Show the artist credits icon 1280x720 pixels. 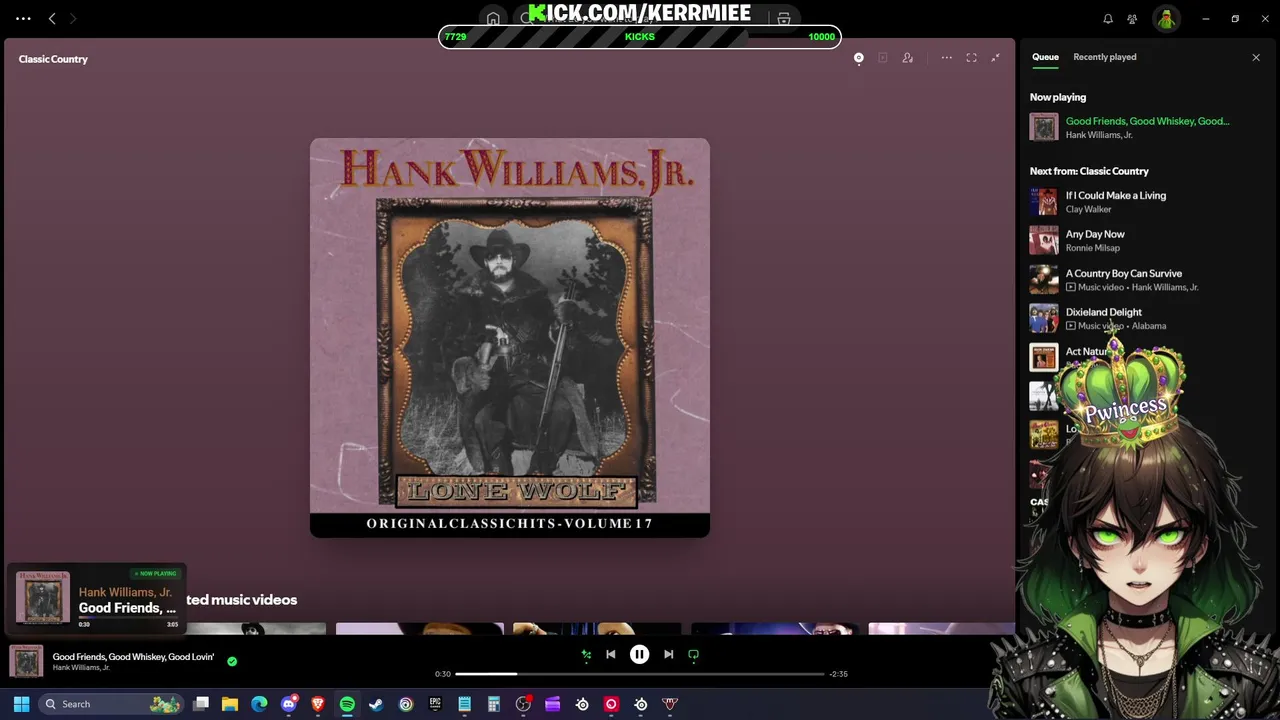[908, 58]
